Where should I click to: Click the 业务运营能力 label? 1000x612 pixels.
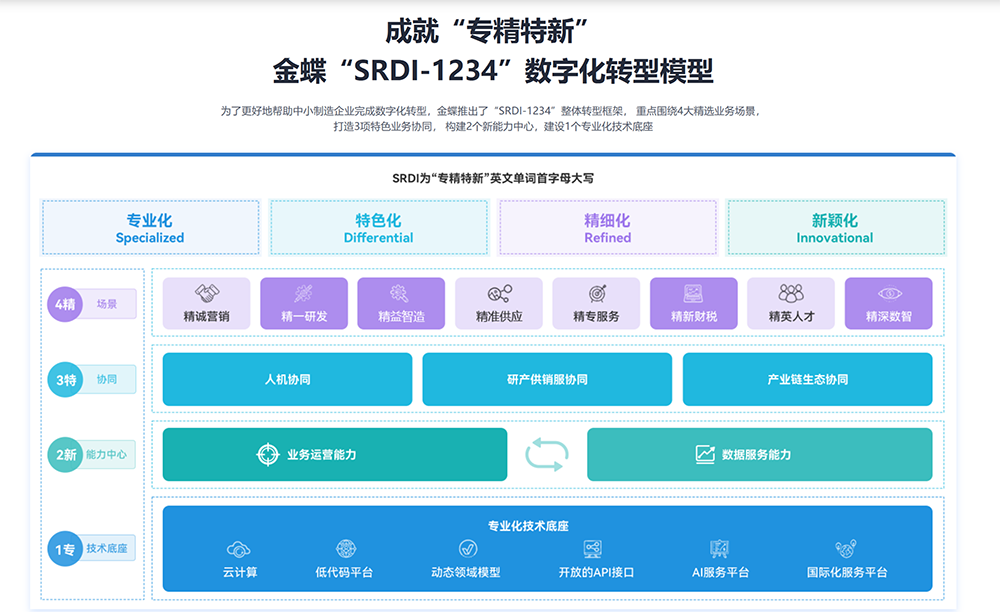click(321, 455)
